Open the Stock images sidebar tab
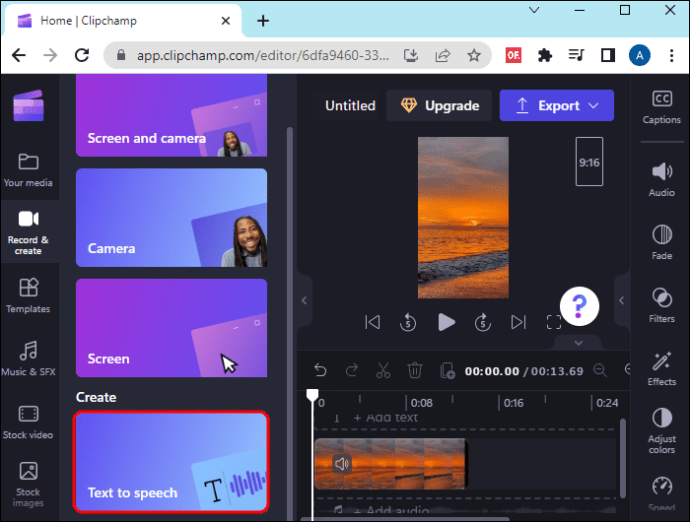The image size is (690, 522). point(28,484)
